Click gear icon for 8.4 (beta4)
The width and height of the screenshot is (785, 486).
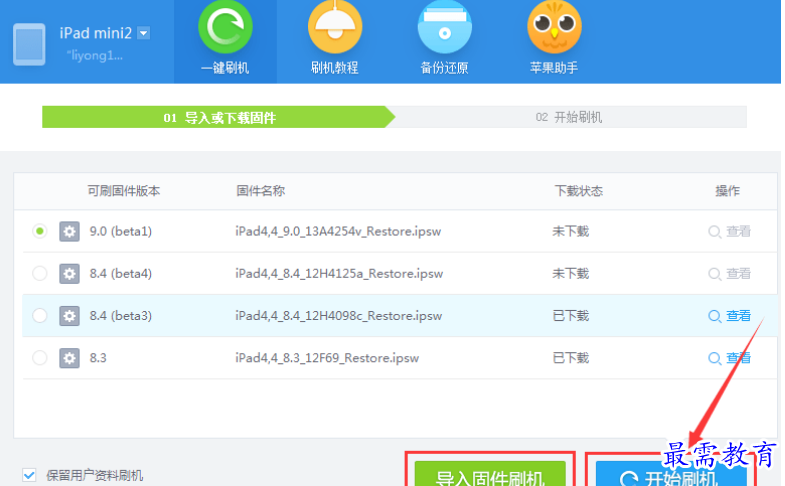(x=69, y=273)
